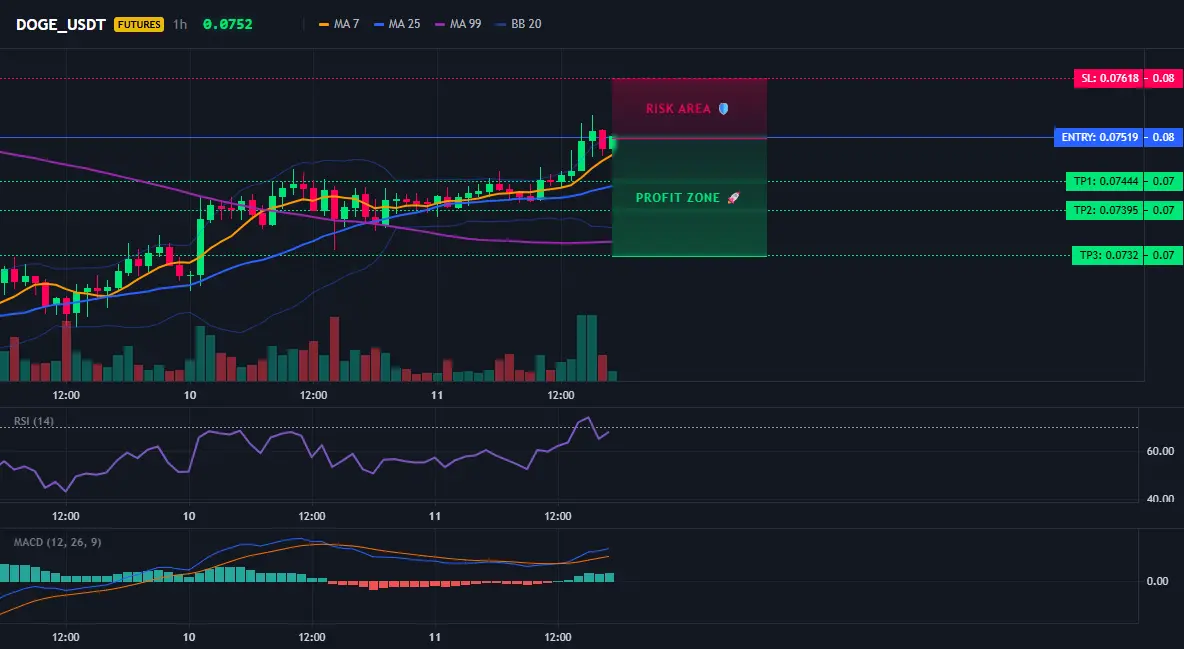1184x649 pixels.
Task: Click the RSI (14) indicator label
Action: pos(34,421)
